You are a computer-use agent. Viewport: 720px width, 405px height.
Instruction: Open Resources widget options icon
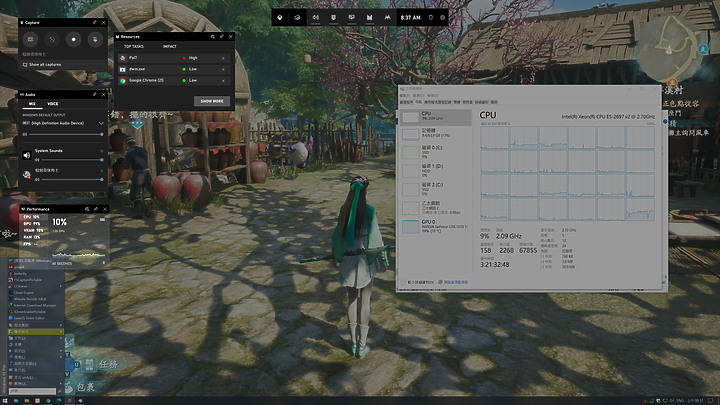pos(213,37)
